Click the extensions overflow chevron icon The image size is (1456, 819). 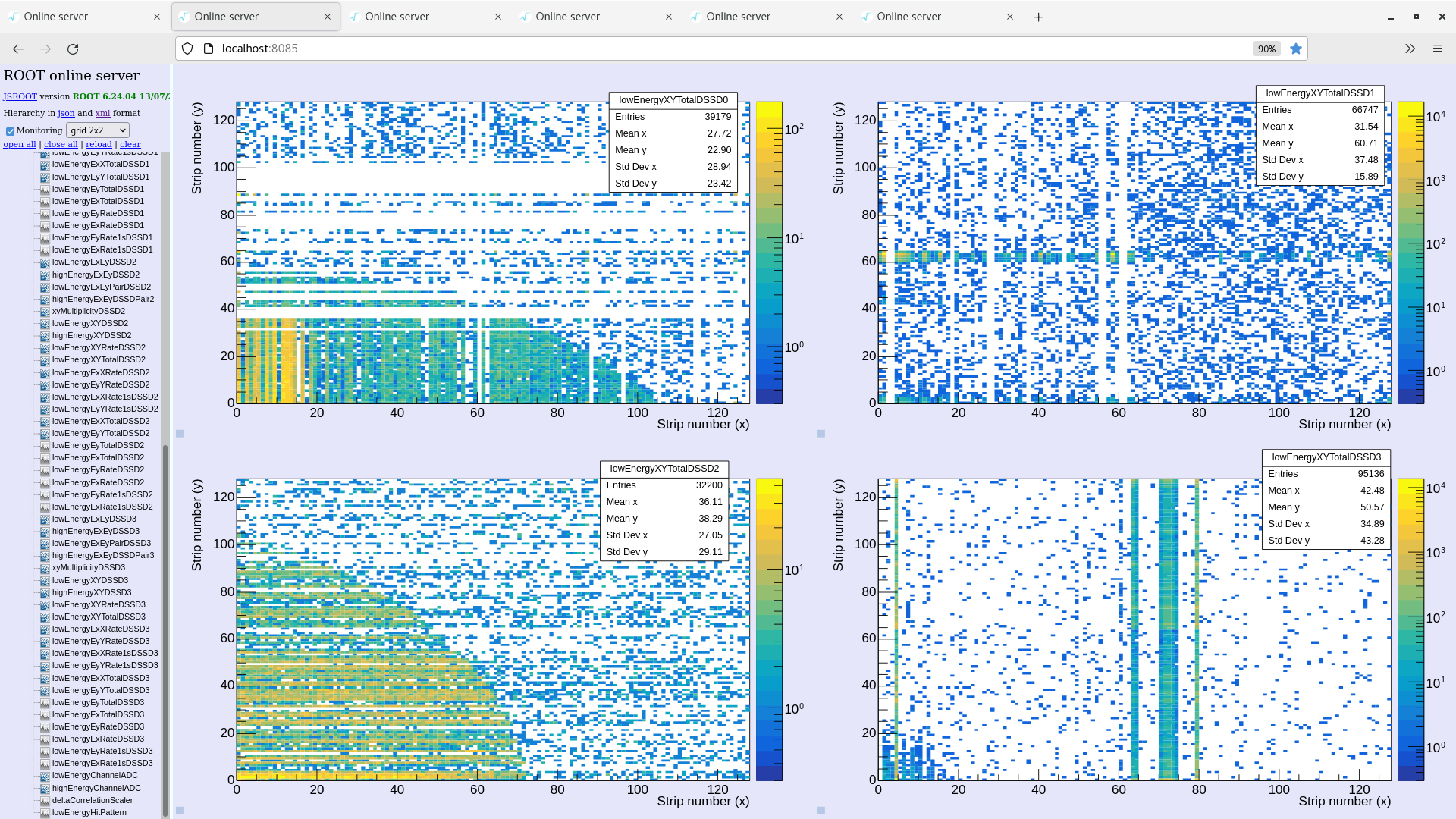(1410, 49)
